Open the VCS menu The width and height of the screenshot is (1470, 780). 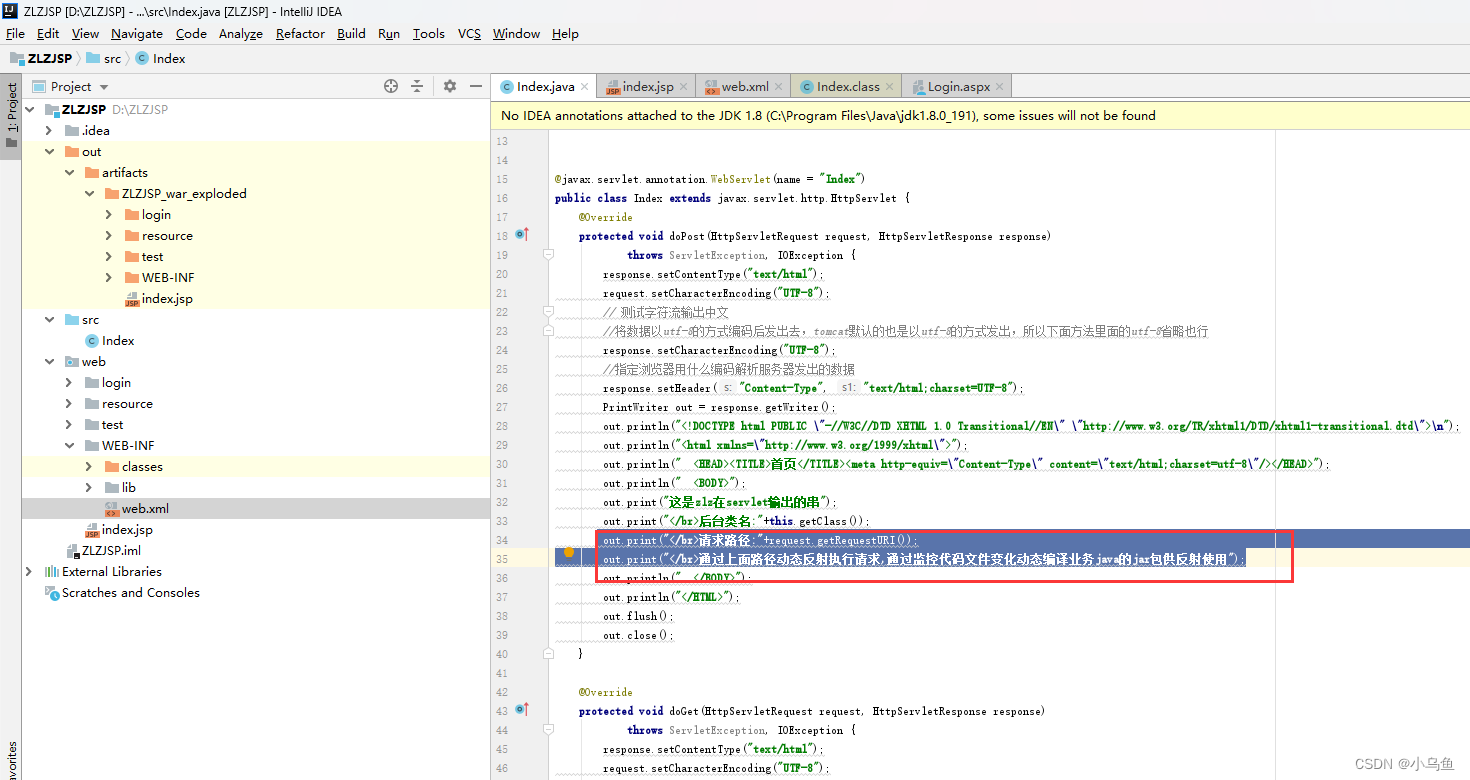tap(469, 33)
